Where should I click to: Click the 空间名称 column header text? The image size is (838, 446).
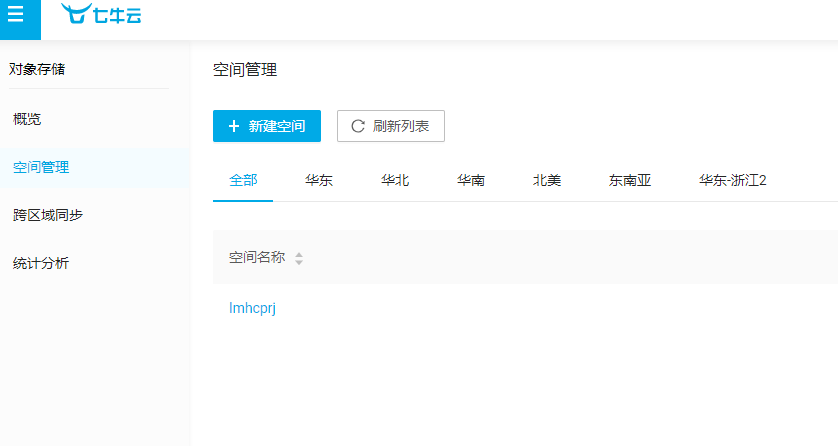(x=257, y=257)
